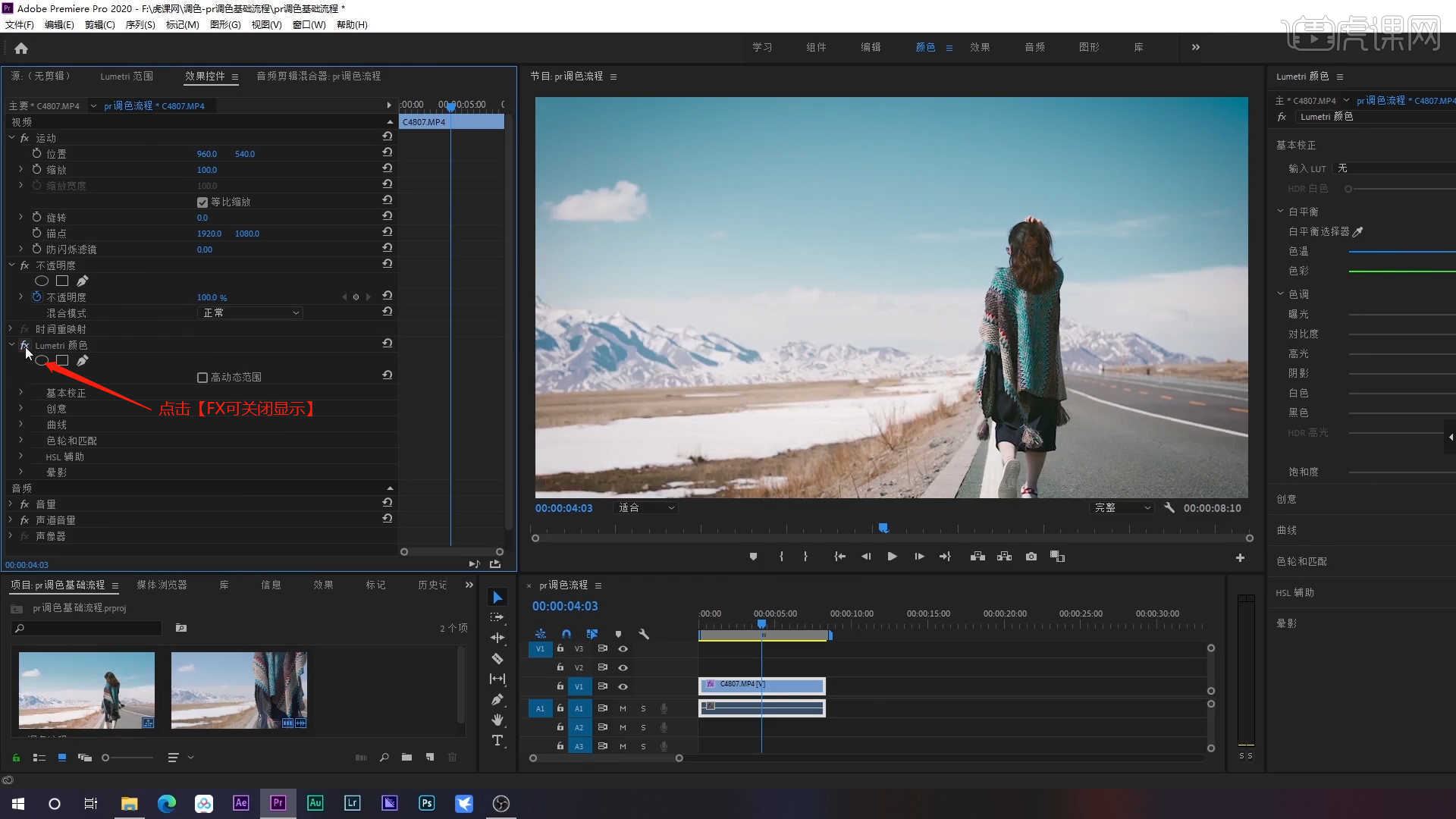The width and height of the screenshot is (1456, 819).
Task: Toggle the V2 track lock
Action: [x=560, y=667]
